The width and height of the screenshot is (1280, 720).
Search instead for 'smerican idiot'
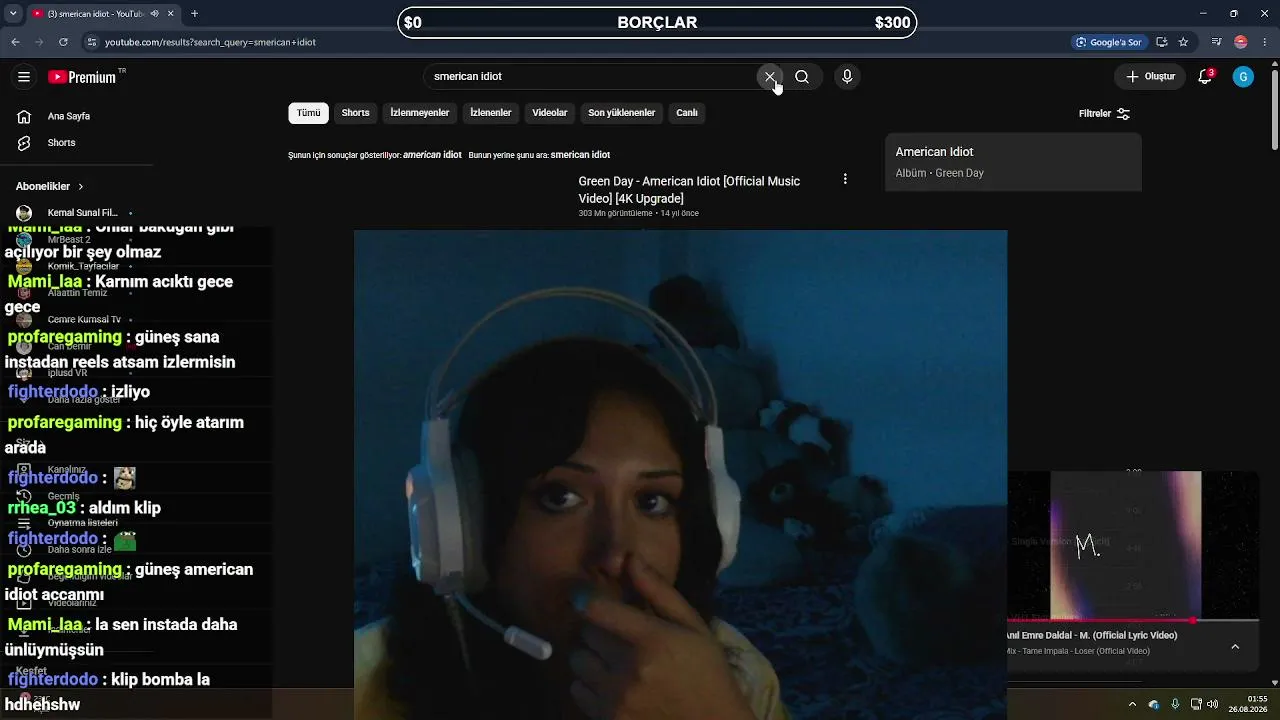coord(580,155)
